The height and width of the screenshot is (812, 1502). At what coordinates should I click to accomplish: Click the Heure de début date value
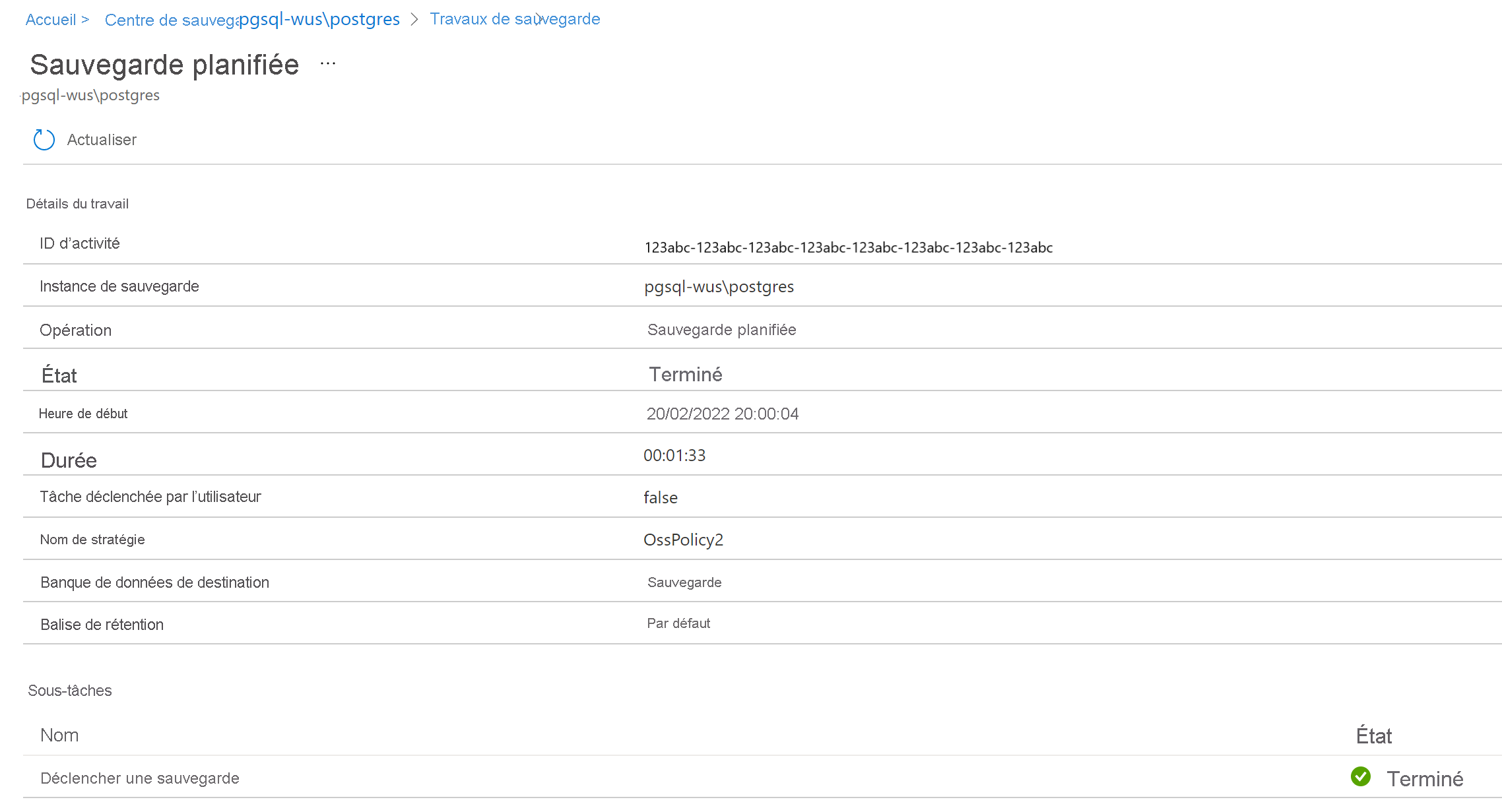[x=722, y=414]
